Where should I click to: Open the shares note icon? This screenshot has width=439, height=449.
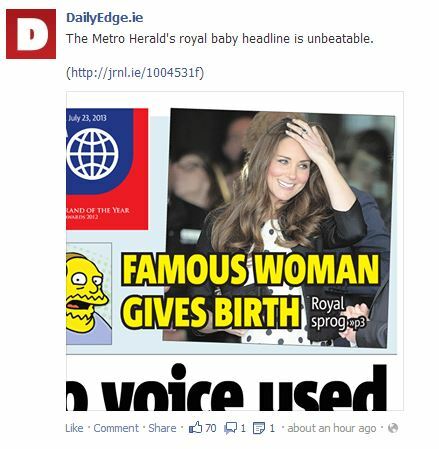(x=259, y=428)
